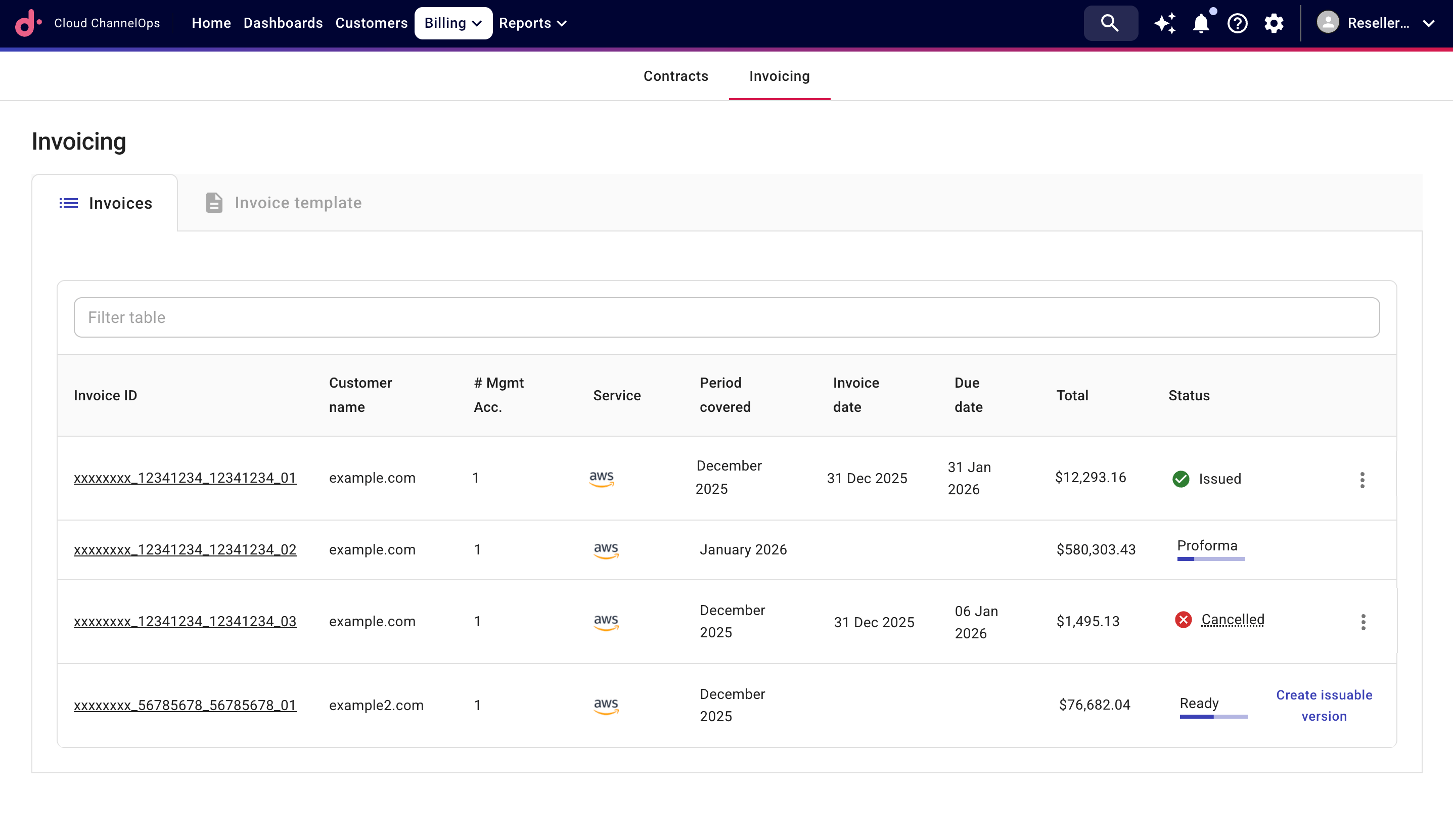Open invoice xxxxxxxx_12341234_12341234_01
This screenshot has width=1453, height=840.
[x=185, y=478]
